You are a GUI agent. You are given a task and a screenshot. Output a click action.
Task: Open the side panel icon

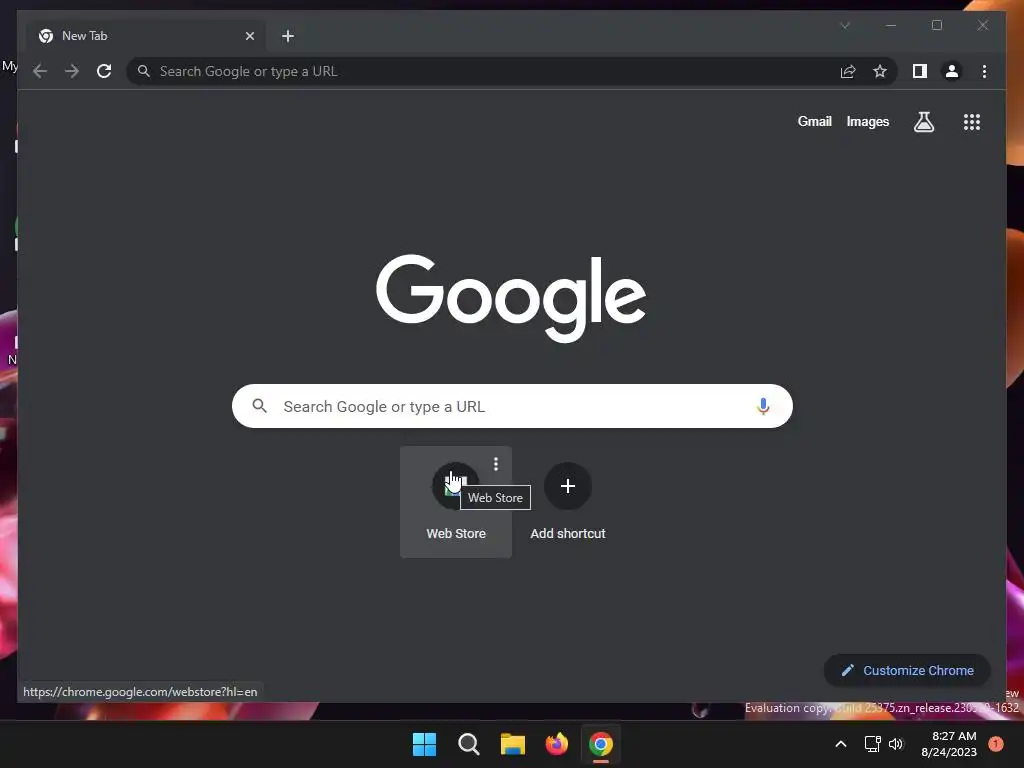920,71
